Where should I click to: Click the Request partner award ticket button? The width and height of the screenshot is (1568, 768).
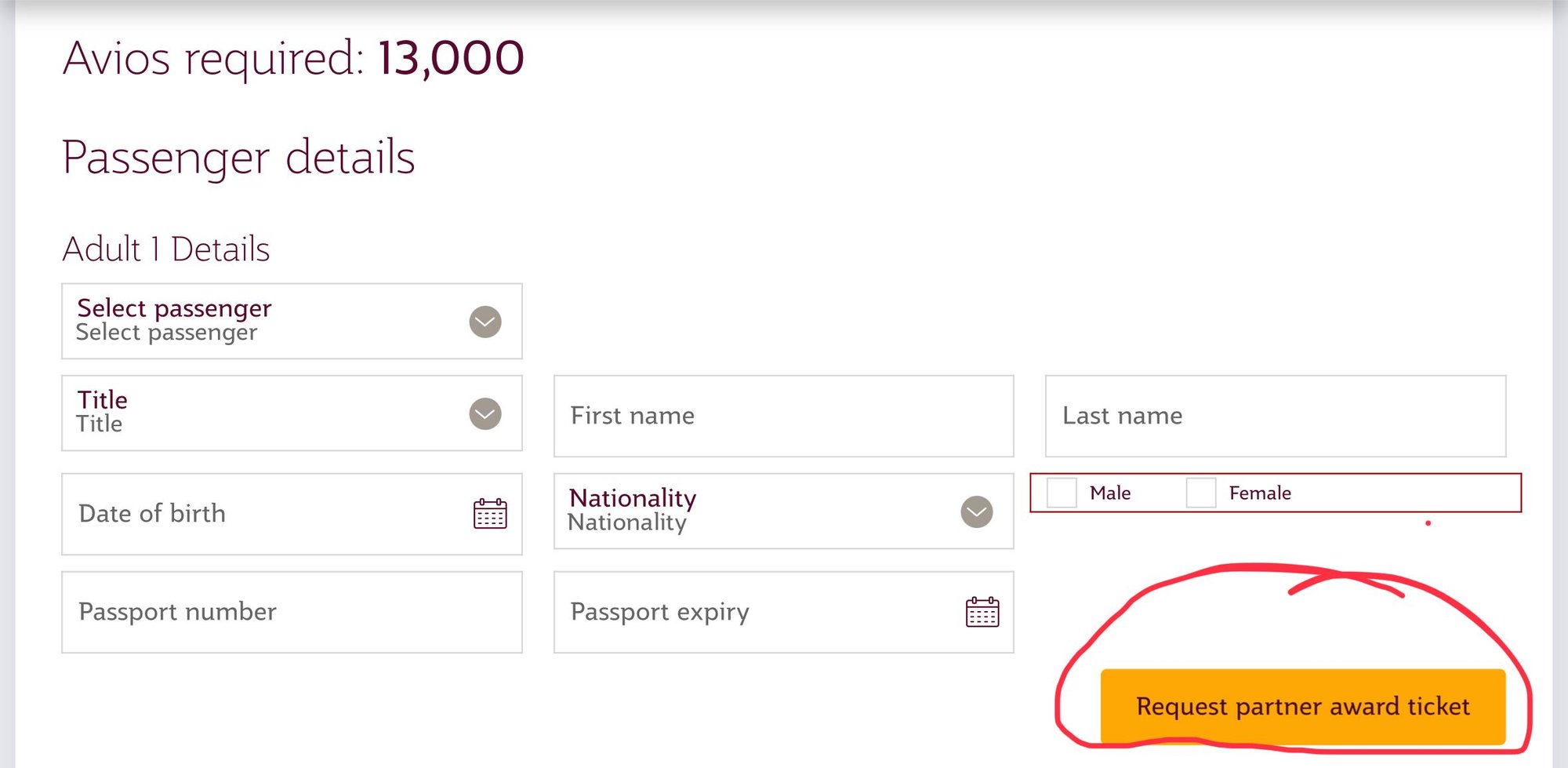coord(1301,707)
